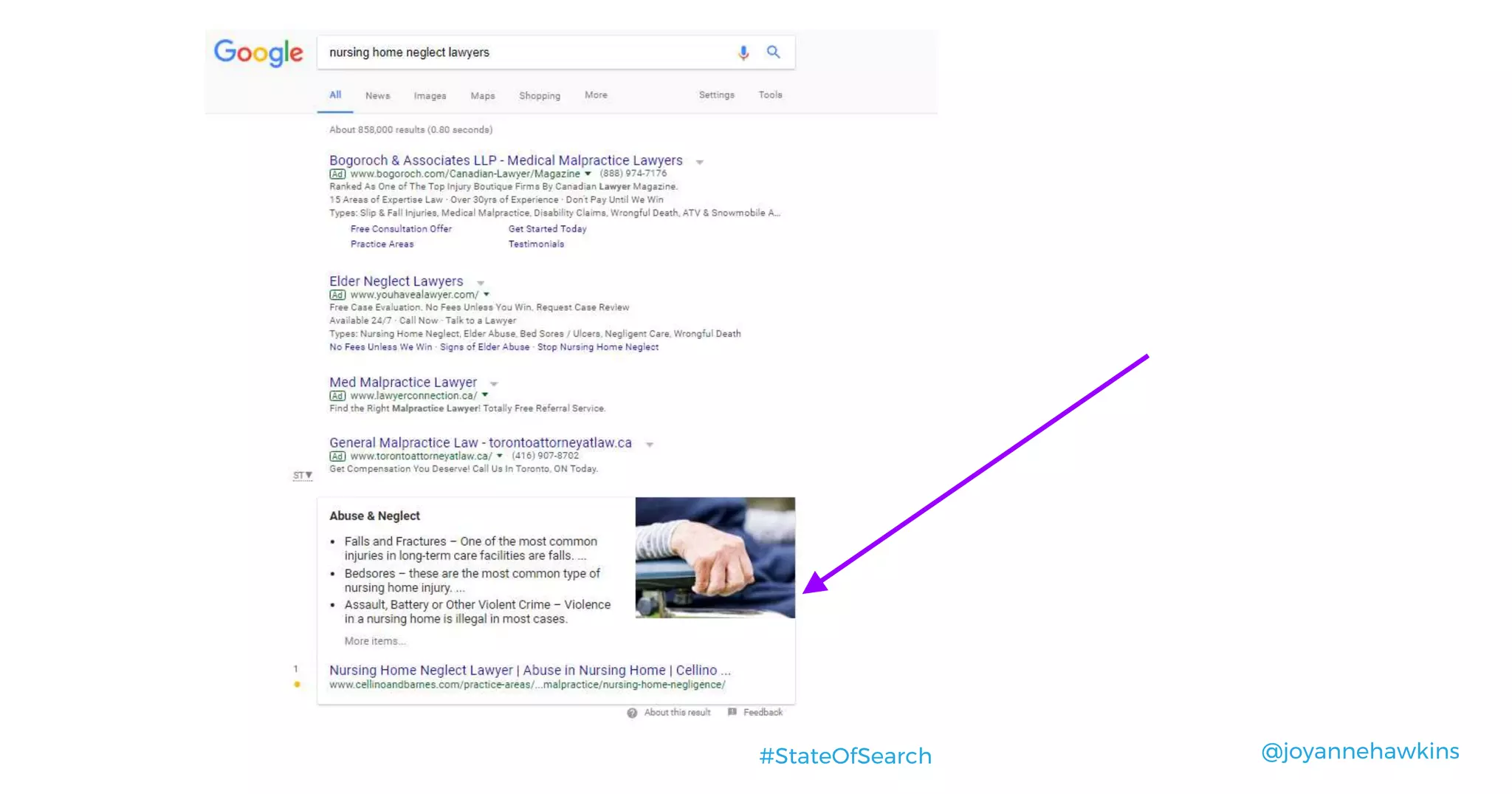Viewport: 1512px width, 794px height.
Task: Click the wheelchair hand snippet image
Action: 715,558
